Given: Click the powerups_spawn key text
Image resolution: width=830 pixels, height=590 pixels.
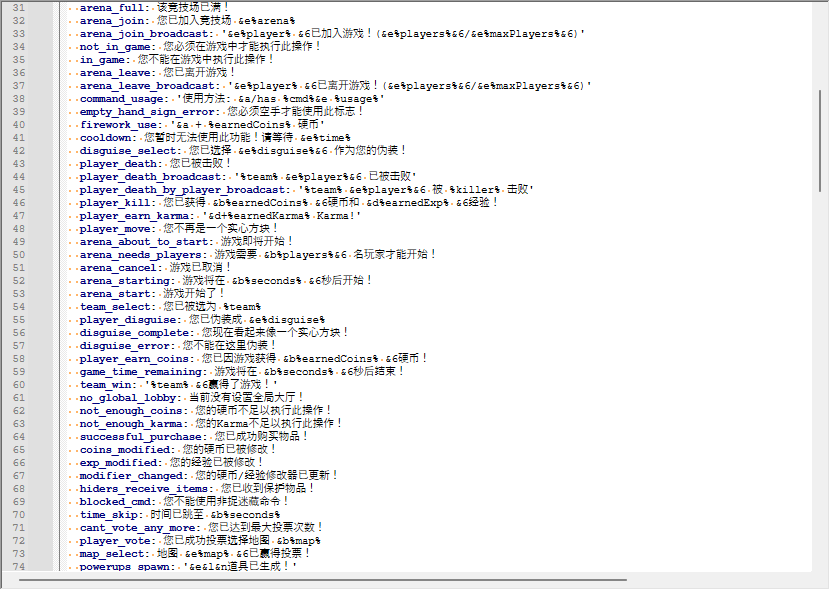Looking at the screenshot, I should (127, 566).
